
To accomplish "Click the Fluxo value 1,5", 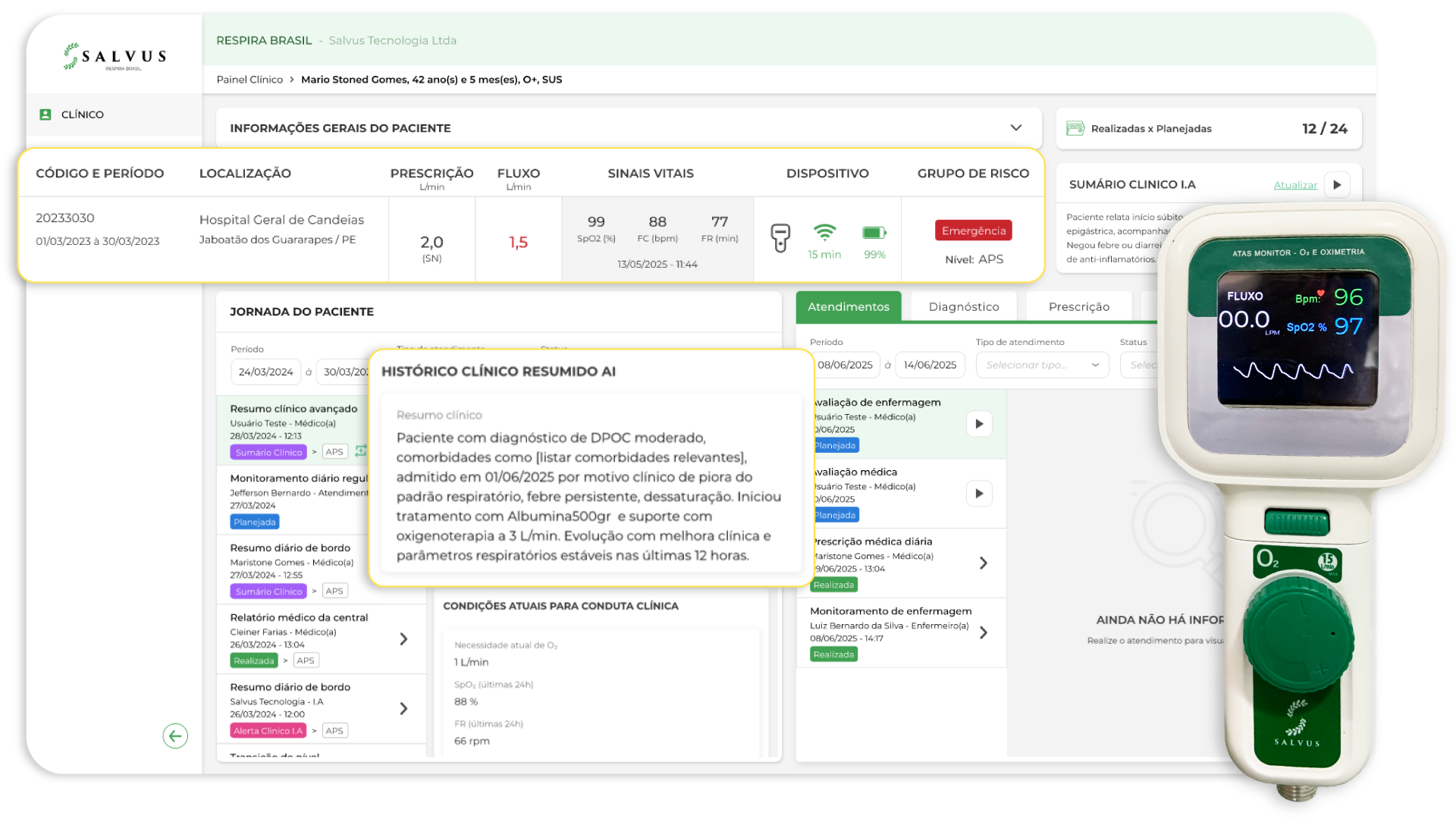I will pyautogui.click(x=518, y=243).
